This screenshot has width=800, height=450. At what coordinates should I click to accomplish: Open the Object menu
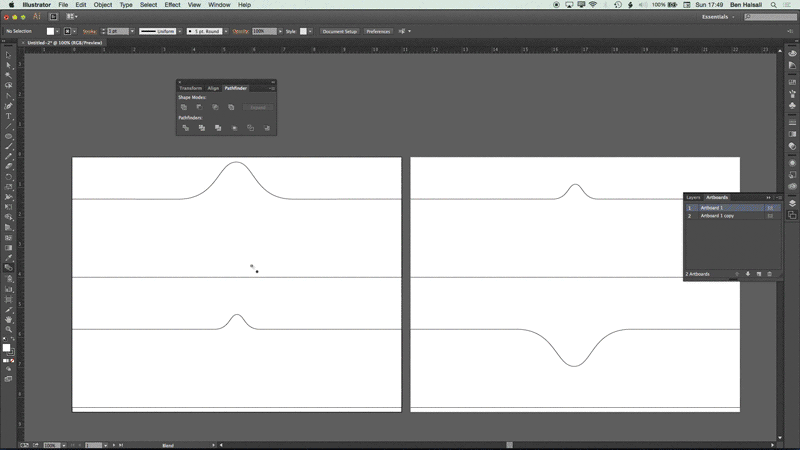[x=103, y=5]
